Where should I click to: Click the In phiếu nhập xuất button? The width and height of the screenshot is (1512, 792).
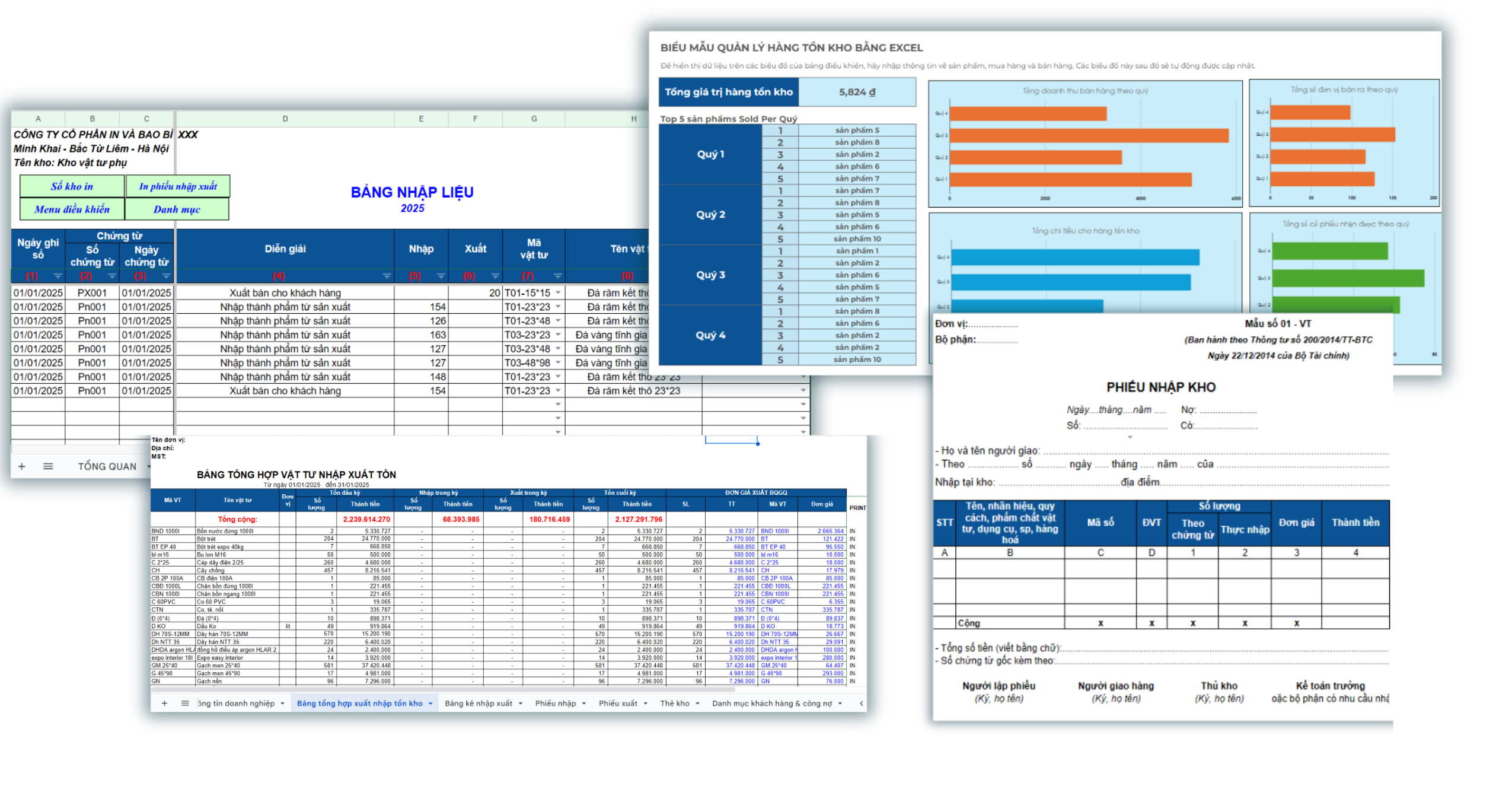(177, 186)
